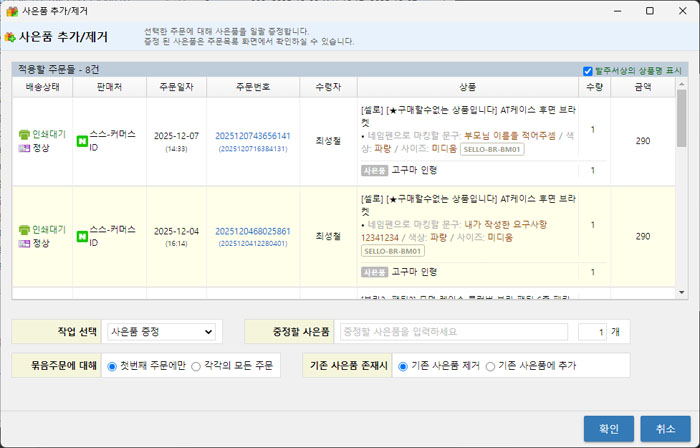Viewport: 700px width, 448px height.
Task: Click the 적용할 주문들 - 8건 heading
Action: [x=58, y=70]
